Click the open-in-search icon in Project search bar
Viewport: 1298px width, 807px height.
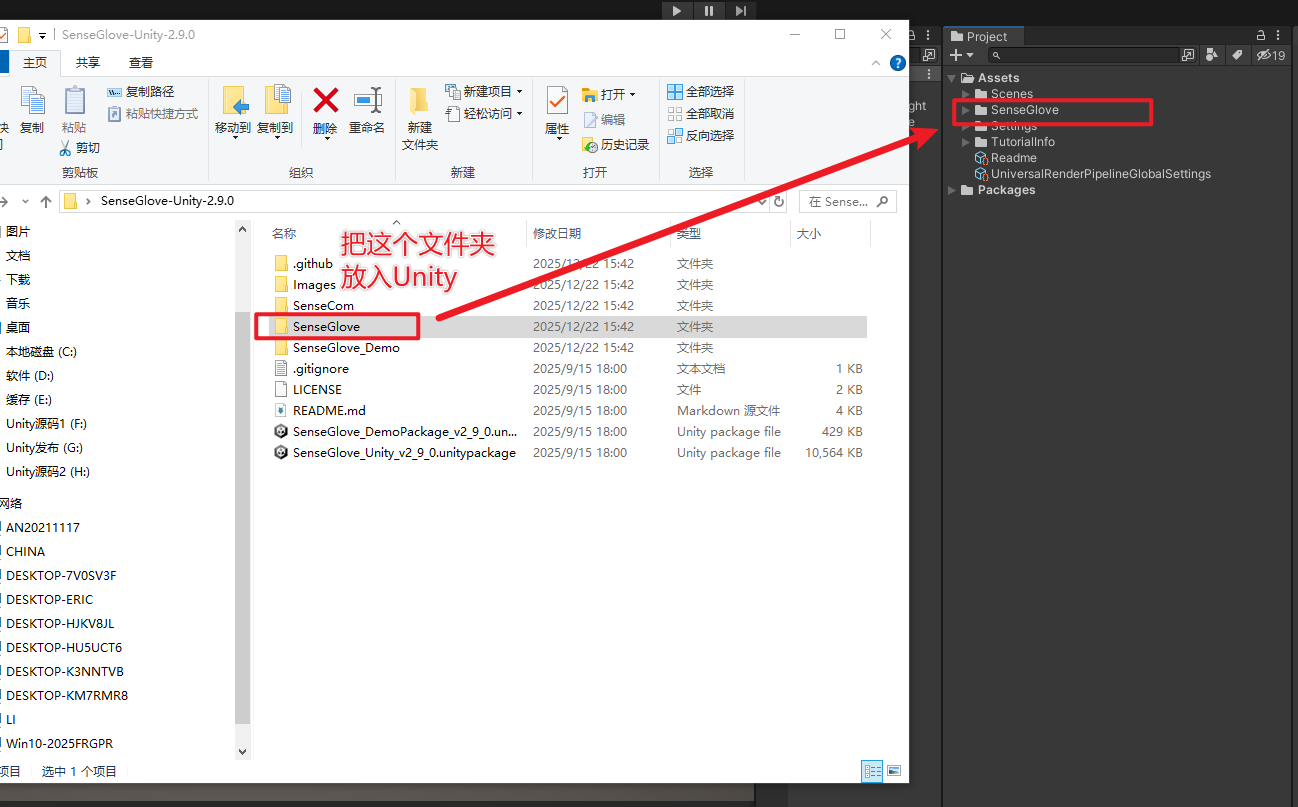1188,55
